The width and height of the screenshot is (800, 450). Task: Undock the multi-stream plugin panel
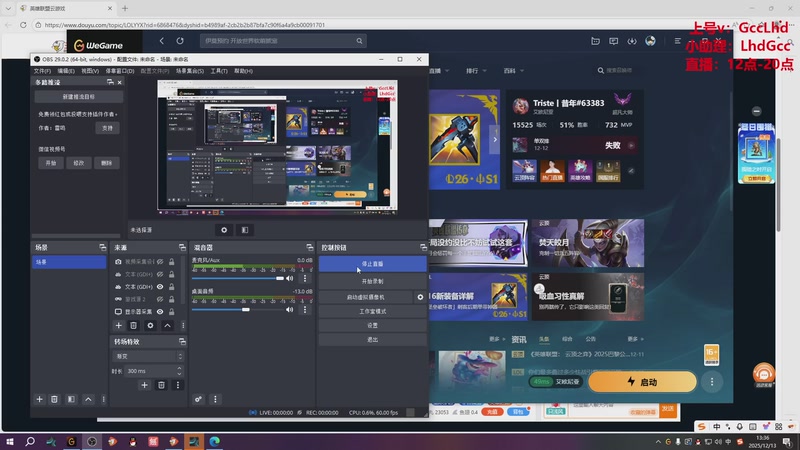(x=110, y=82)
